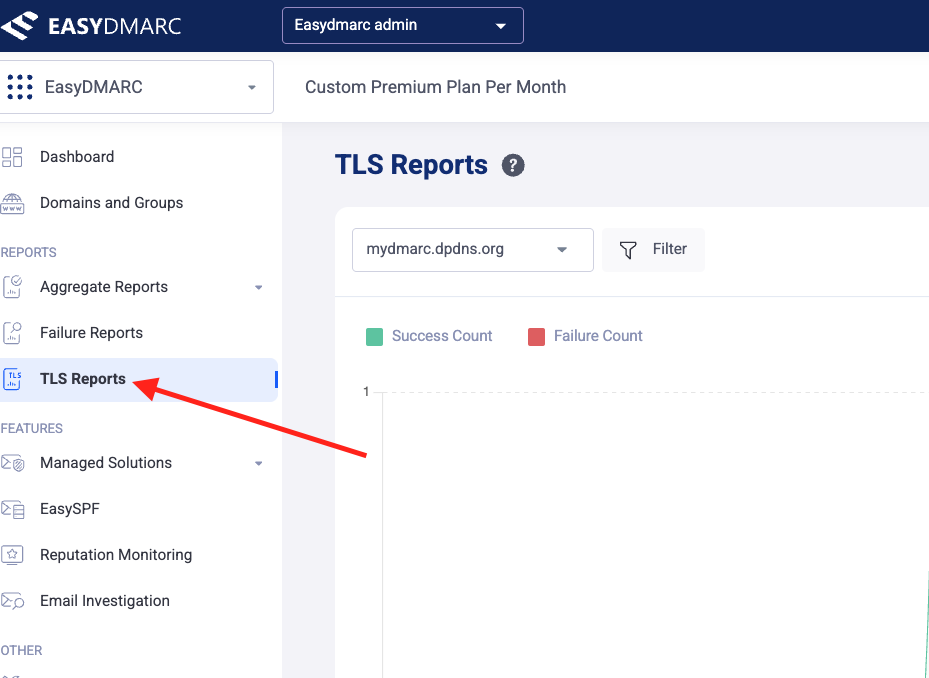Click the Custom Premium Plan Per Month text

pos(435,87)
